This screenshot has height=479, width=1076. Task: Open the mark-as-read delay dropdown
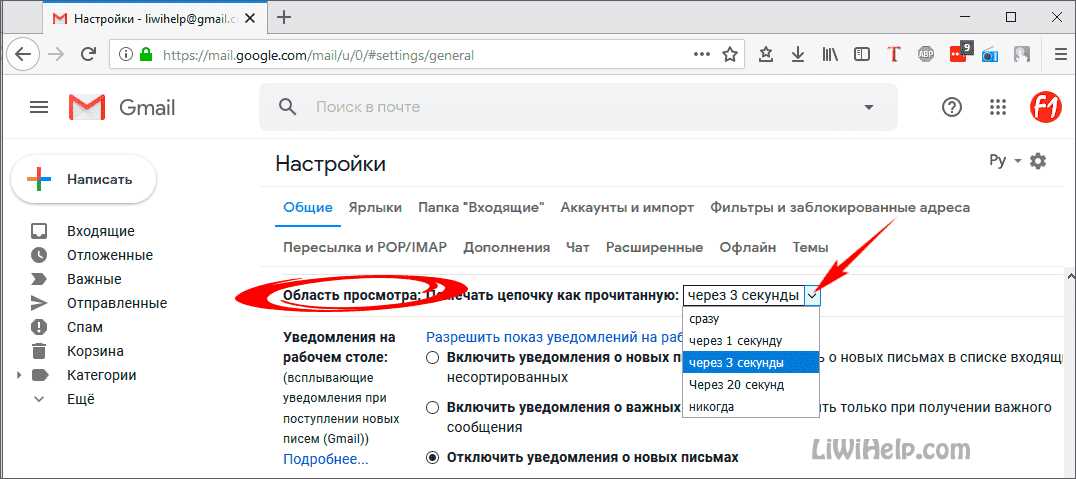(x=751, y=296)
